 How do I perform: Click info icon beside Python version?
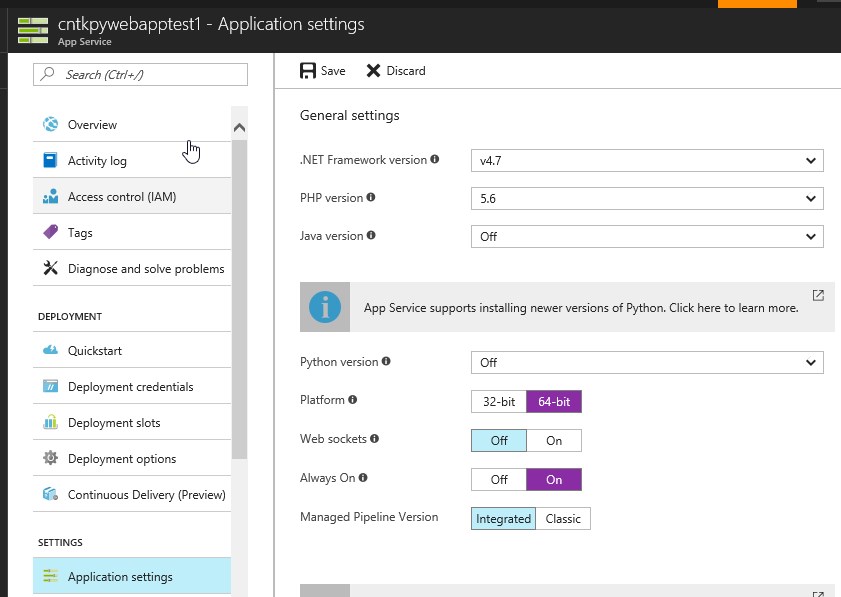(386, 361)
